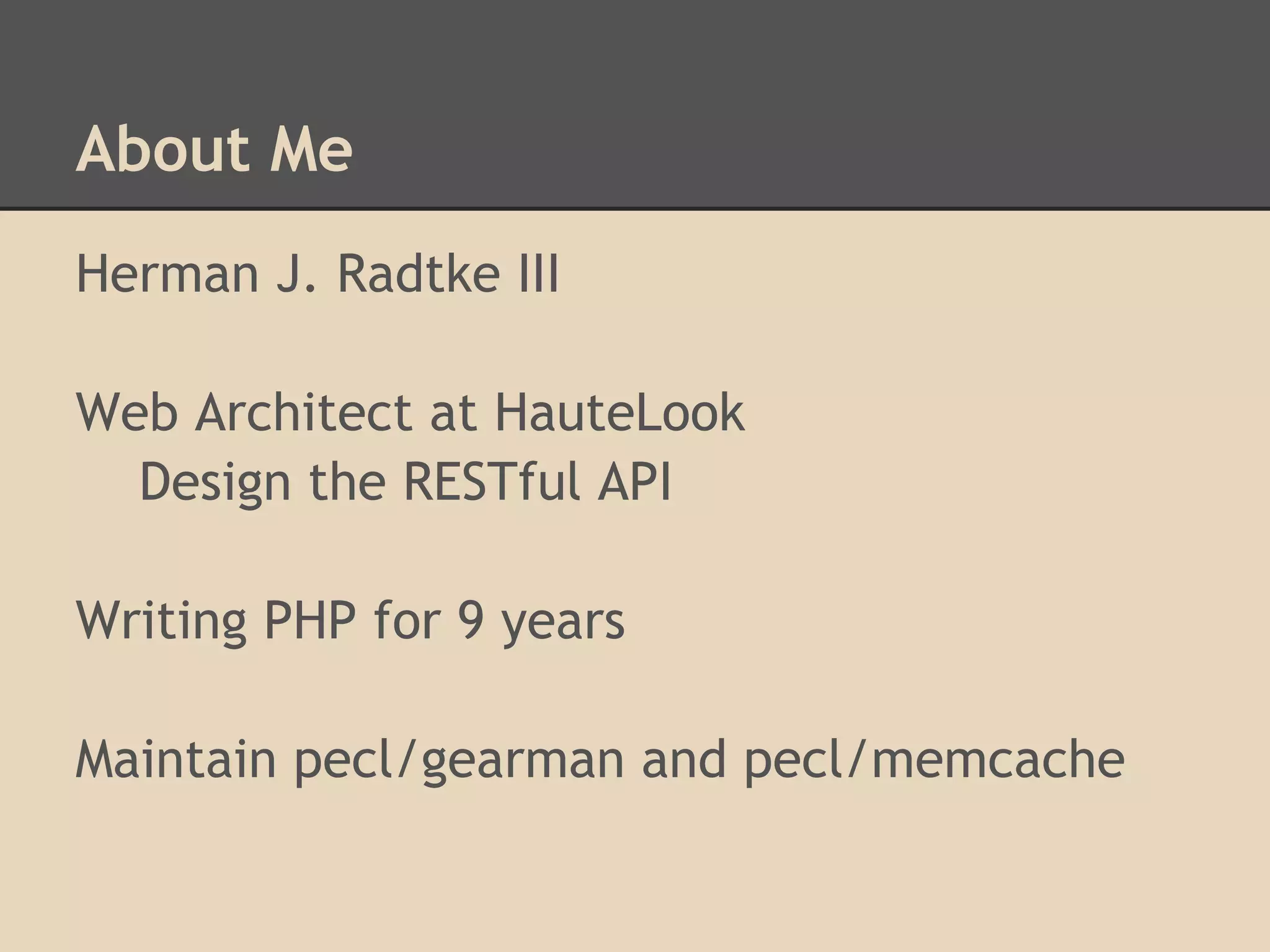
Task: Click the word 'and' between the pecl packages
Action: point(683,759)
